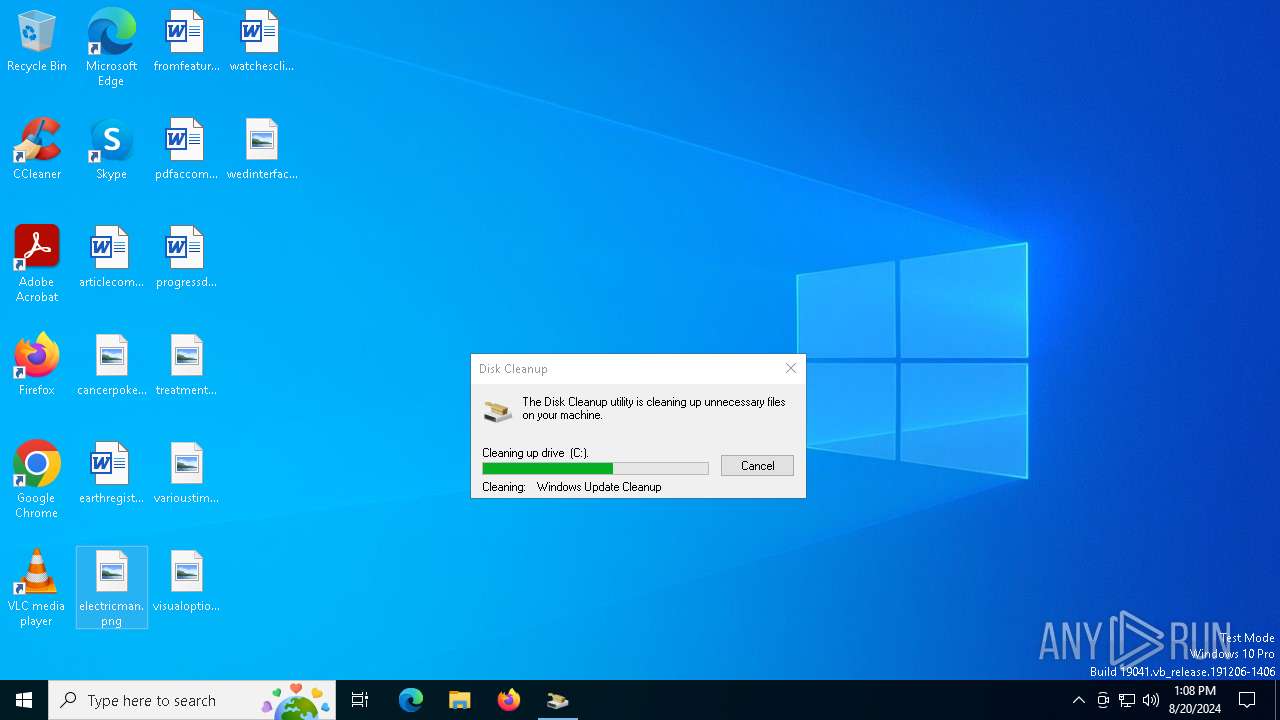Select the VLC media player shortcut
The height and width of the screenshot is (720, 1280).
click(x=37, y=588)
